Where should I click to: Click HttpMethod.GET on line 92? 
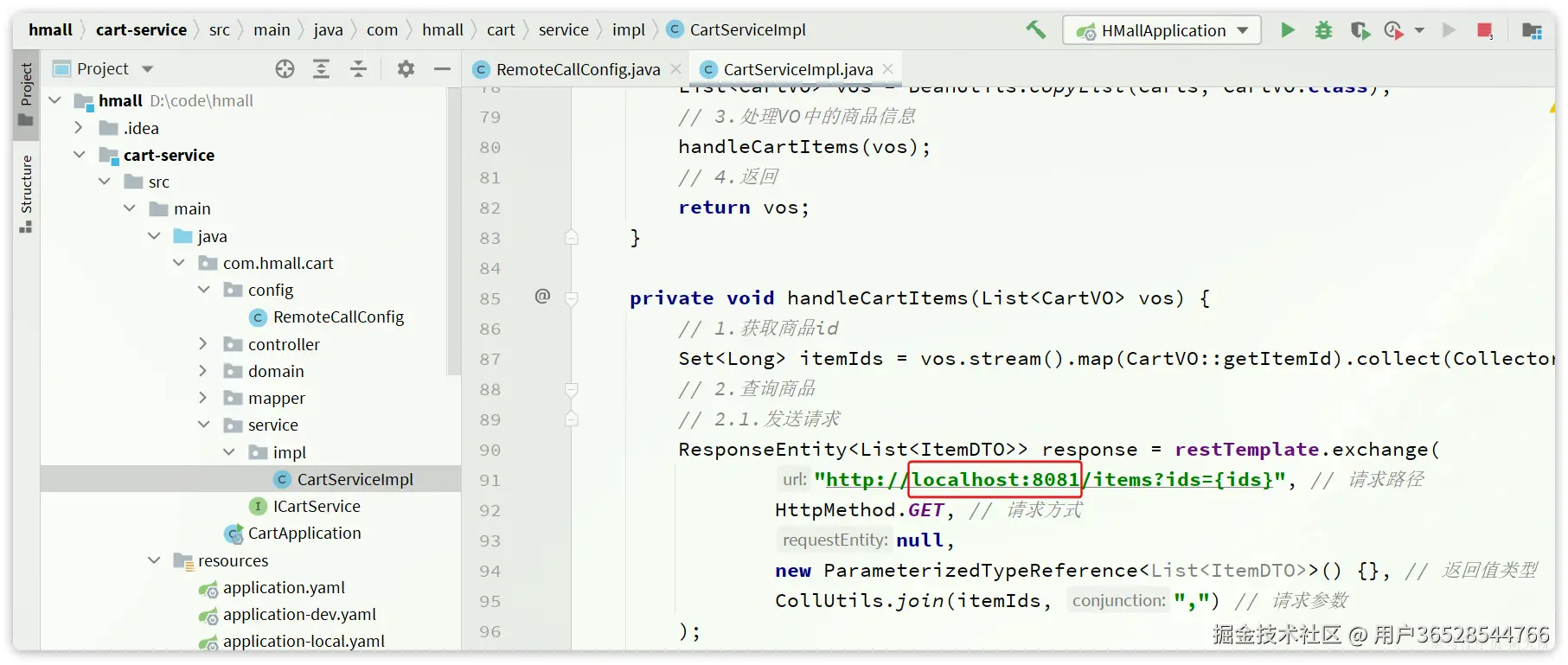tap(860, 510)
